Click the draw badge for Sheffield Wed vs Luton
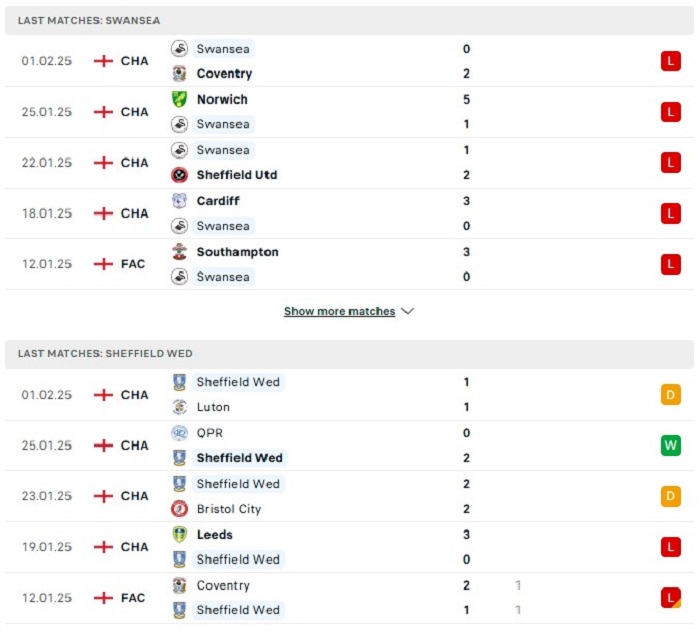This screenshot has width=700, height=631. [671, 395]
